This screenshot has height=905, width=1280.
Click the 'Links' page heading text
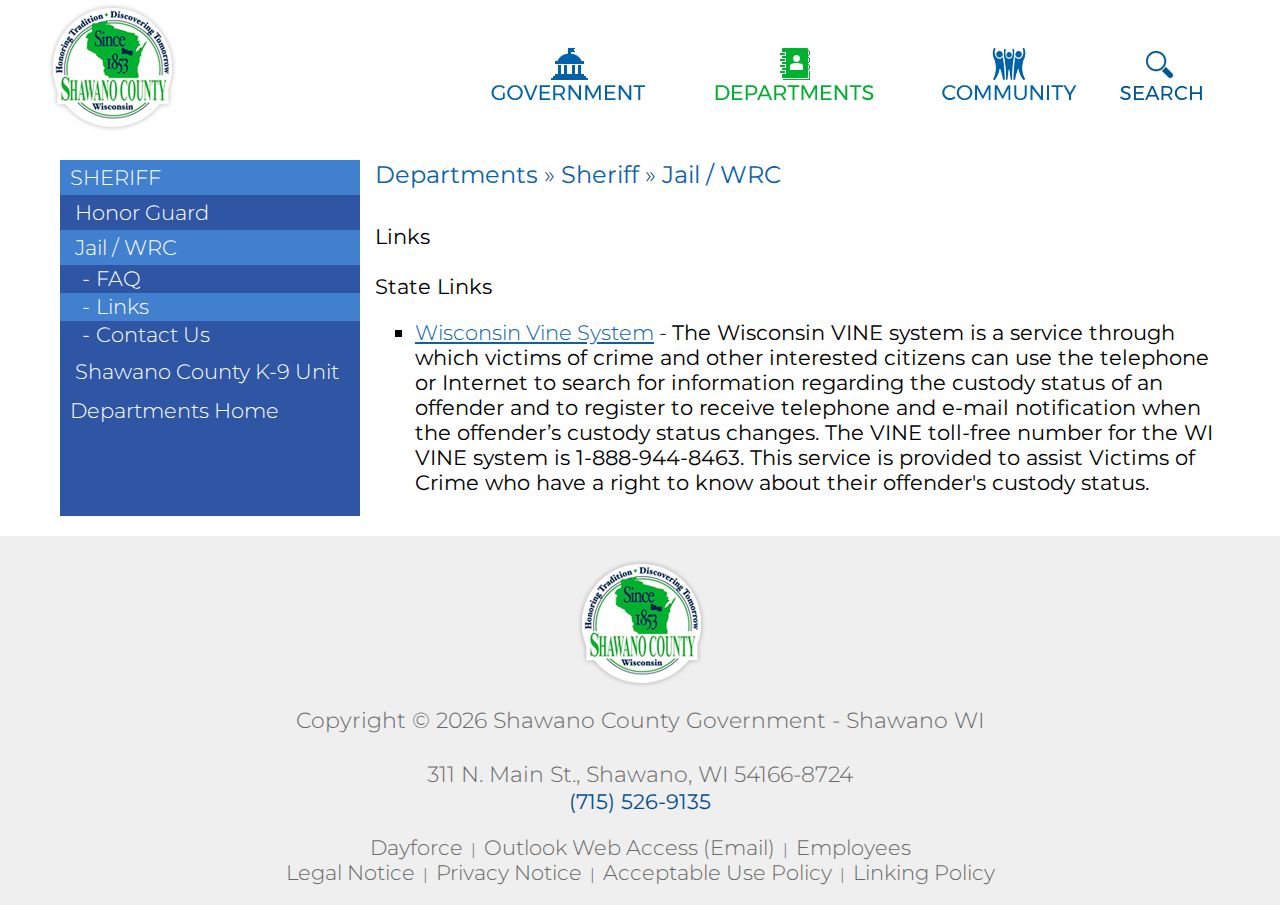(403, 237)
